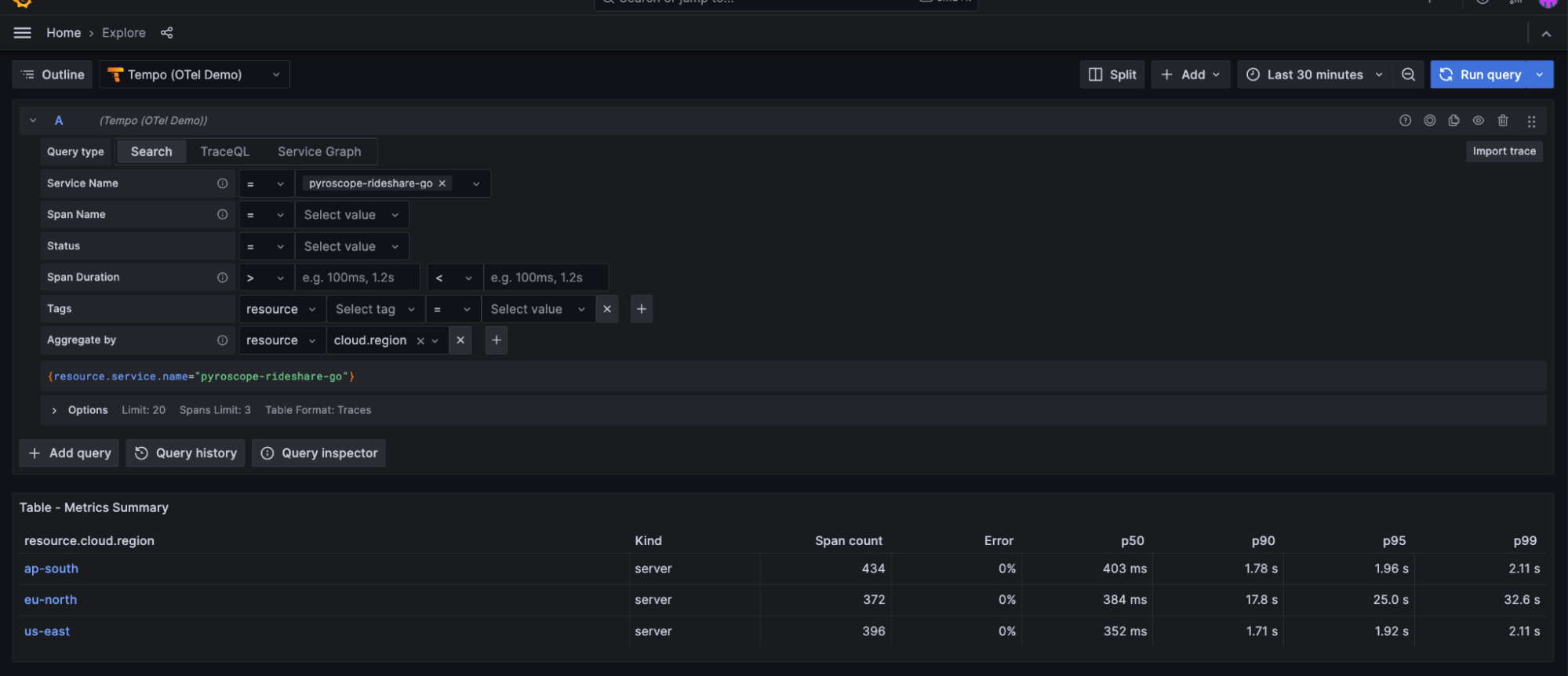Image resolution: width=1568 pixels, height=676 pixels.
Task: Open the Last 30 minutes time picker
Action: 1314,75
